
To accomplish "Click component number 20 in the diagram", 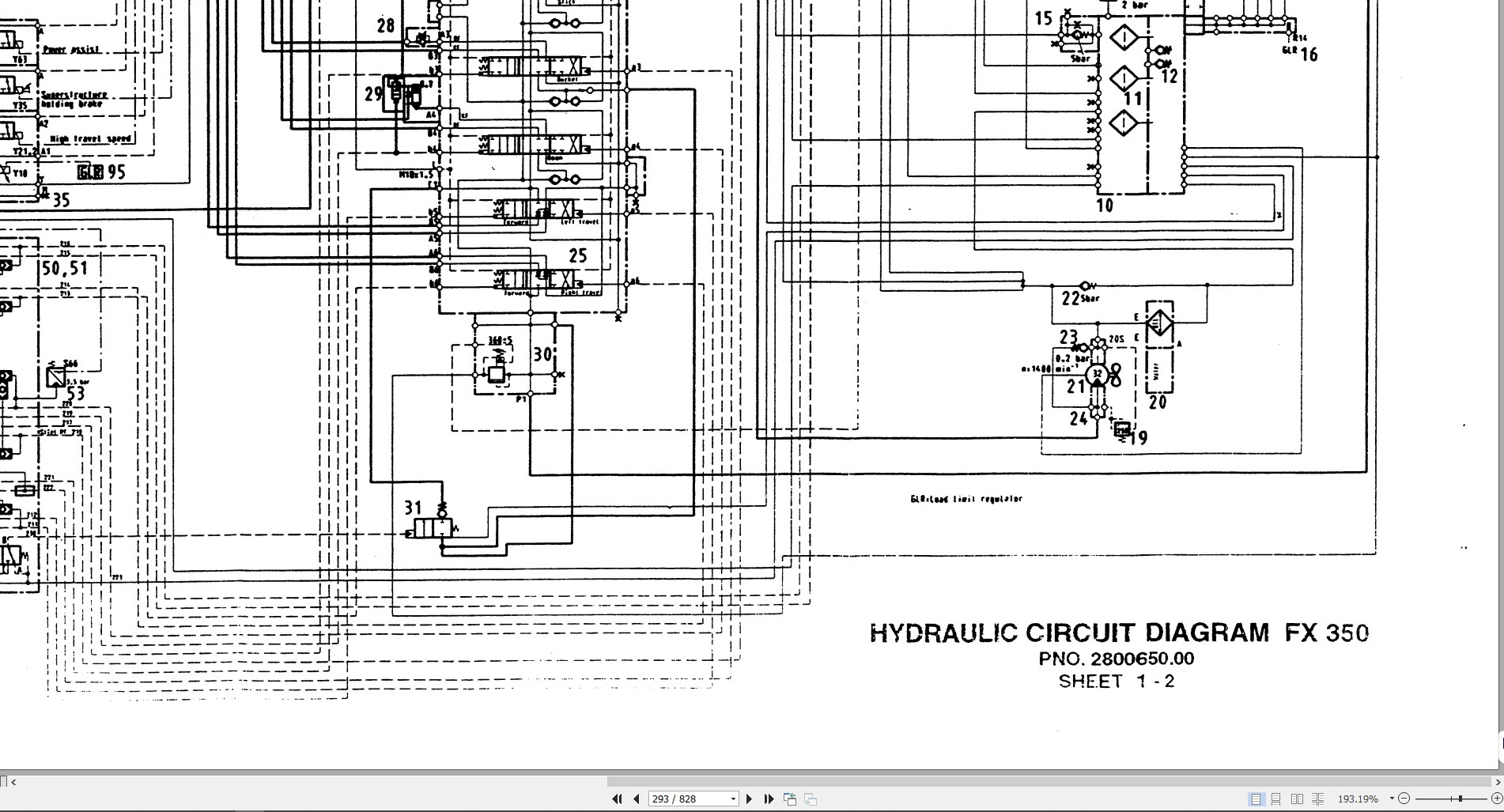I will click(1158, 402).
